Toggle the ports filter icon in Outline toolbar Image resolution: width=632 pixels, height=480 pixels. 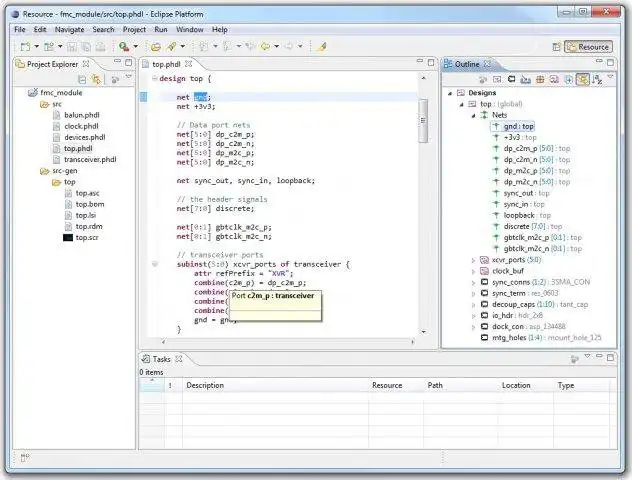(x=526, y=79)
